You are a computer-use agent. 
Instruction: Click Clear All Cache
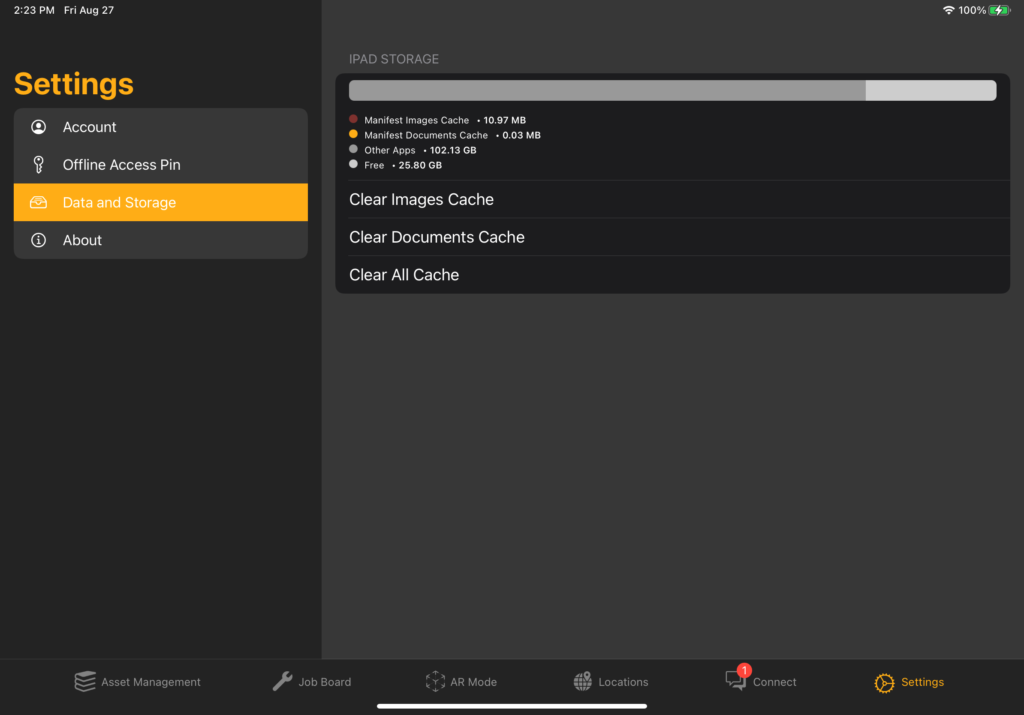pos(404,274)
